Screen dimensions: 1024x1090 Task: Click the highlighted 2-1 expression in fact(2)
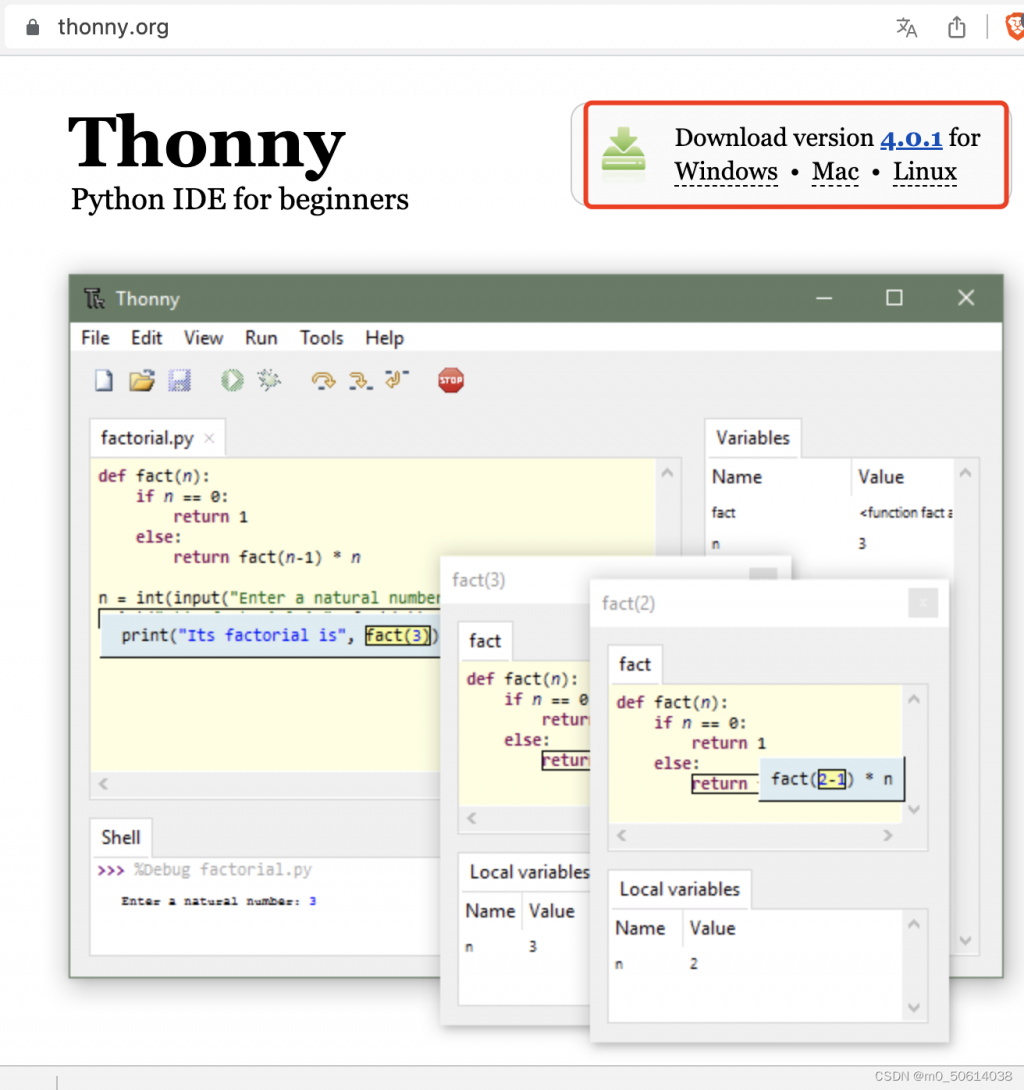click(x=831, y=779)
